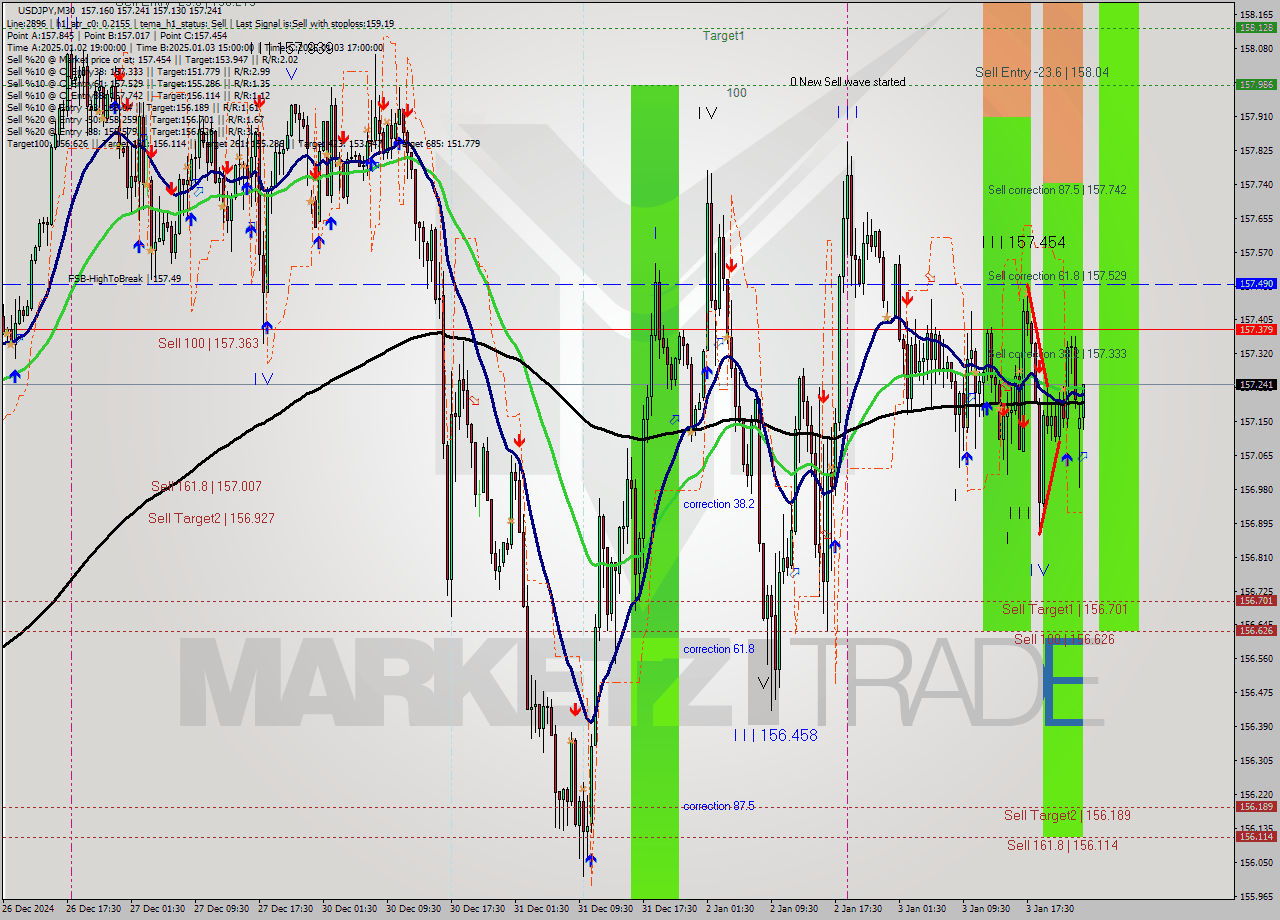This screenshot has width=1280, height=920.
Task: Select 'Sell correction 38.2 | 157.333' label
Action: (1057, 354)
